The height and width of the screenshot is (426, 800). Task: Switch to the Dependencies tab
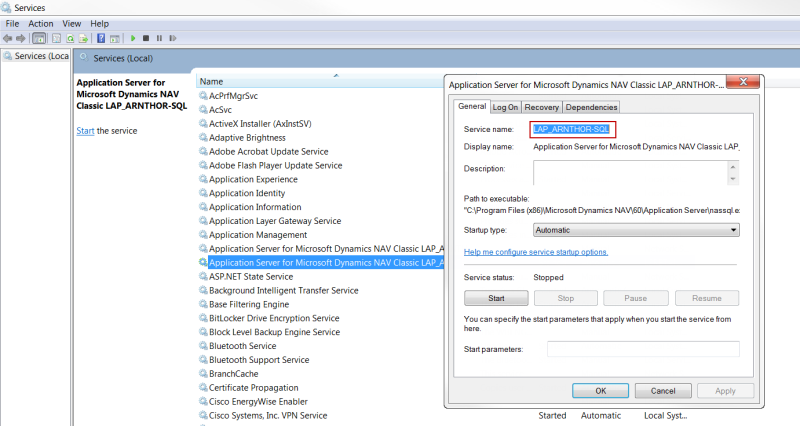(x=591, y=107)
